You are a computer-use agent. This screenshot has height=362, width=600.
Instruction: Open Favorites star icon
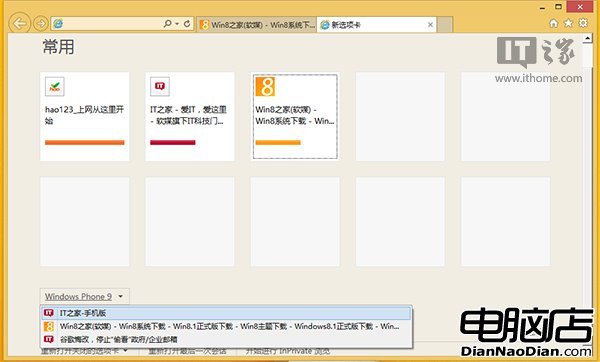click(569, 23)
